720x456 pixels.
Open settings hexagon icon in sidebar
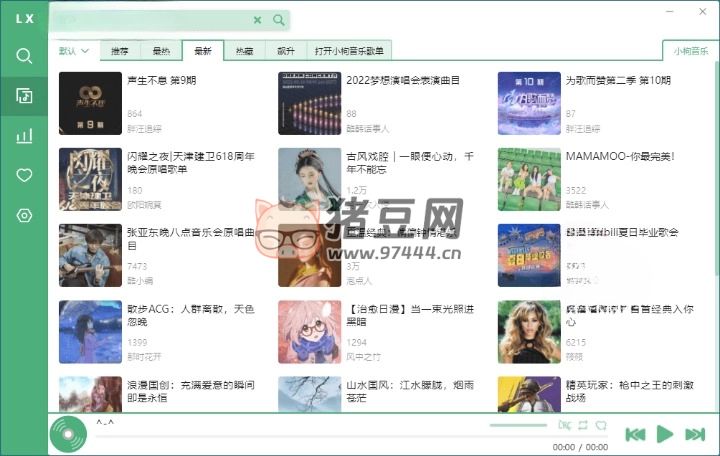pos(24,216)
